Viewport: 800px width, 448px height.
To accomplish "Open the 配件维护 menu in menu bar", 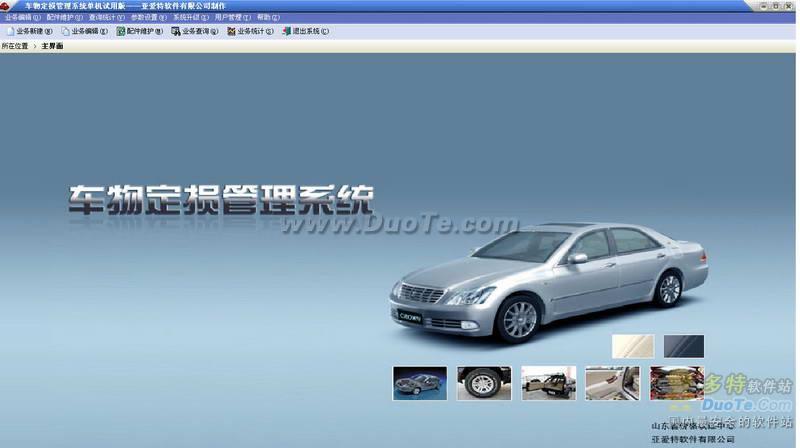I will [64, 17].
